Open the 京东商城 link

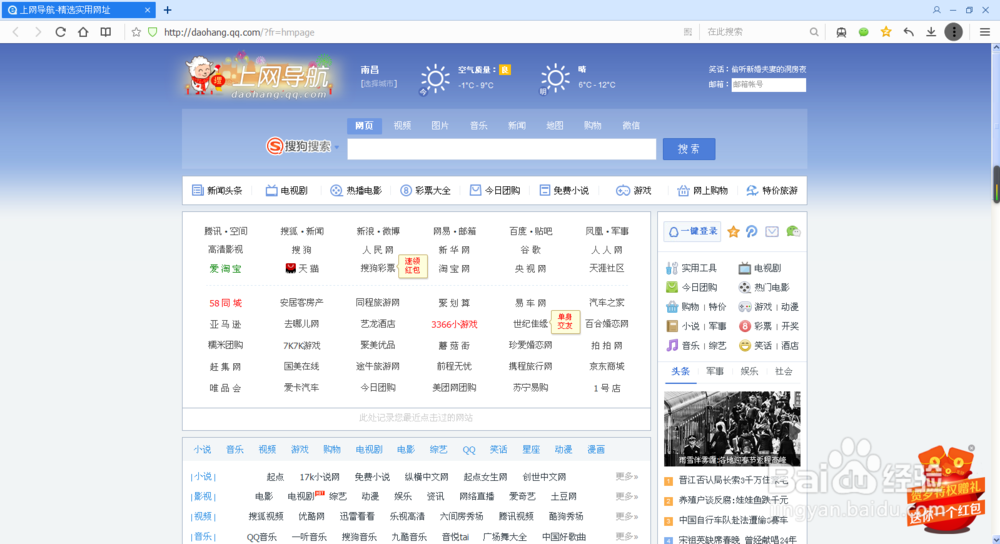click(x=607, y=366)
